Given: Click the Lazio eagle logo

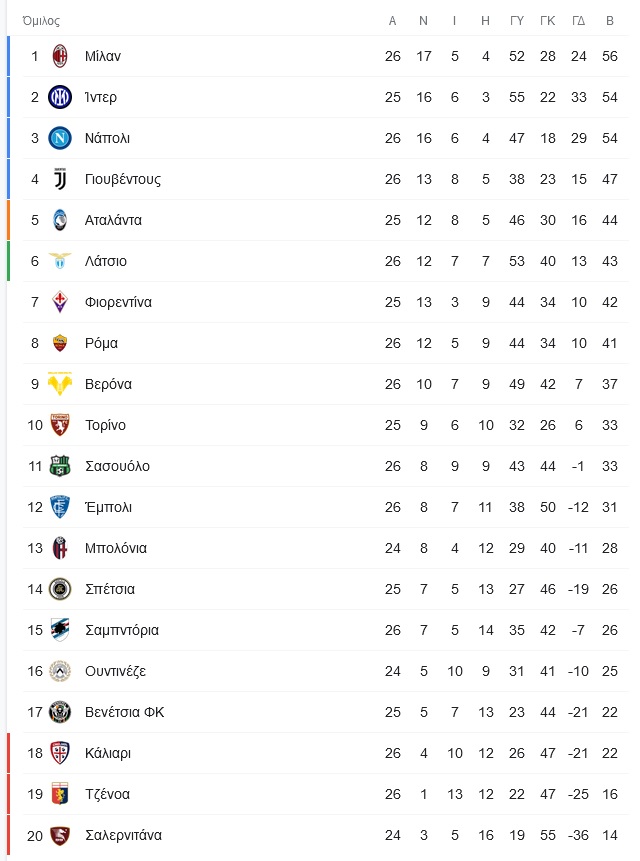Looking at the screenshot, I should coord(60,260).
